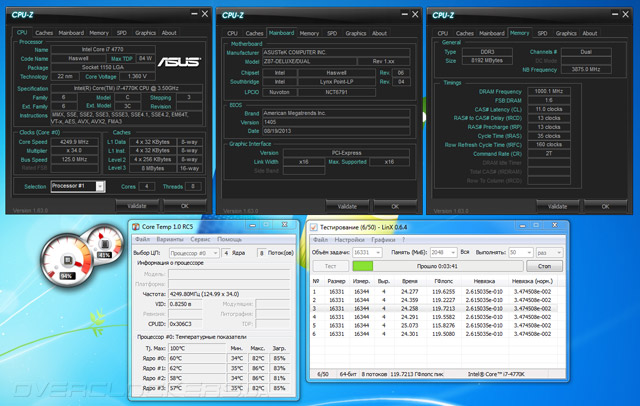640x406 pixels.
Task: Click OK in right CPU-Z window
Action: [605, 206]
